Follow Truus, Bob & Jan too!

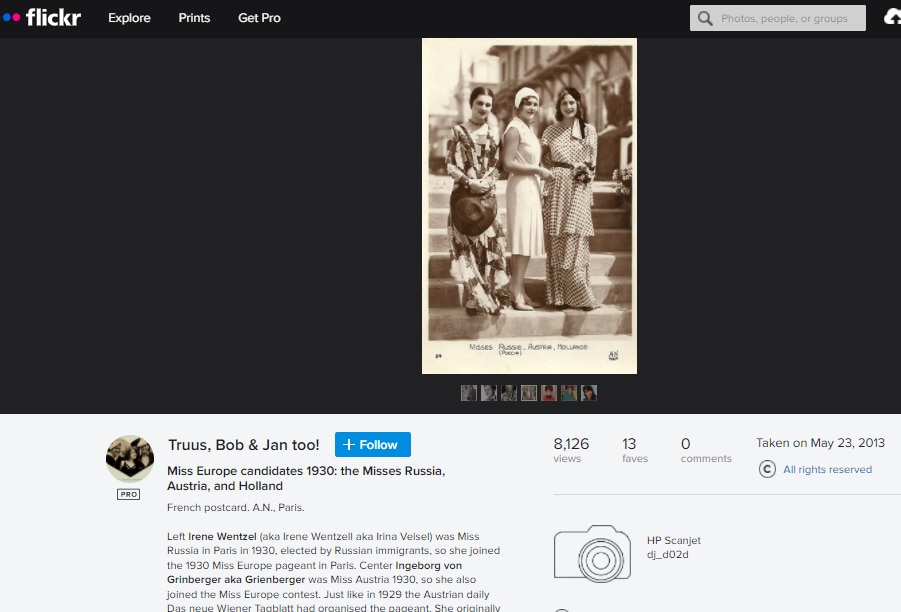(x=372, y=445)
